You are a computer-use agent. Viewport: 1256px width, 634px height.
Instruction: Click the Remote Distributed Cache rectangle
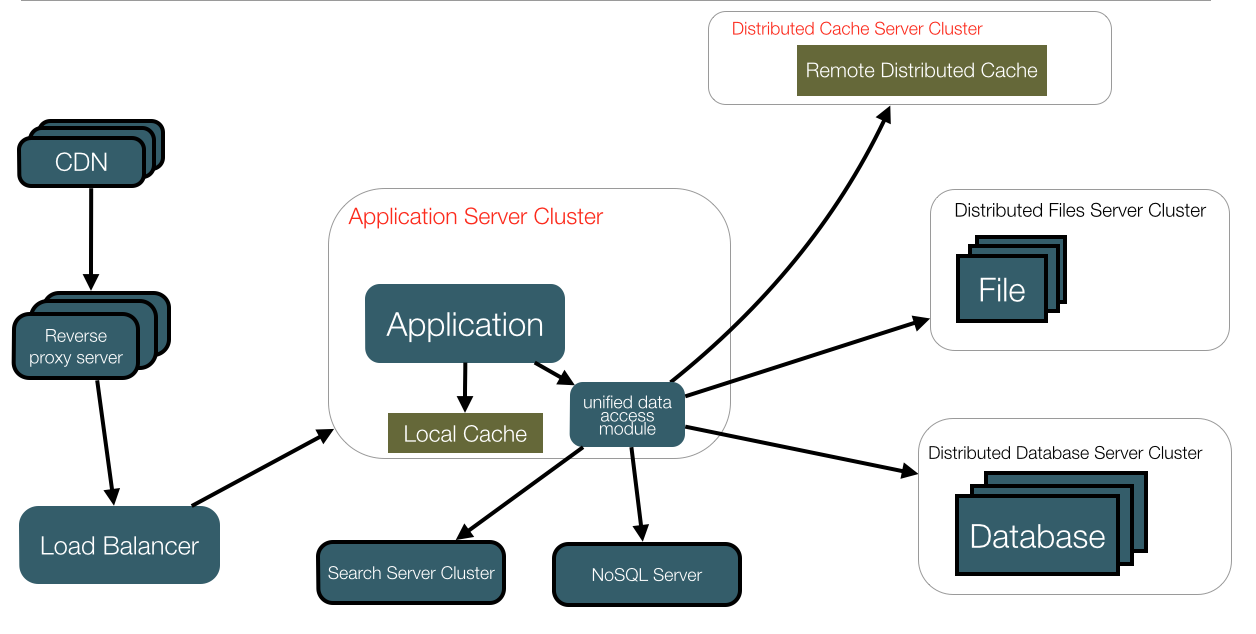[921, 71]
